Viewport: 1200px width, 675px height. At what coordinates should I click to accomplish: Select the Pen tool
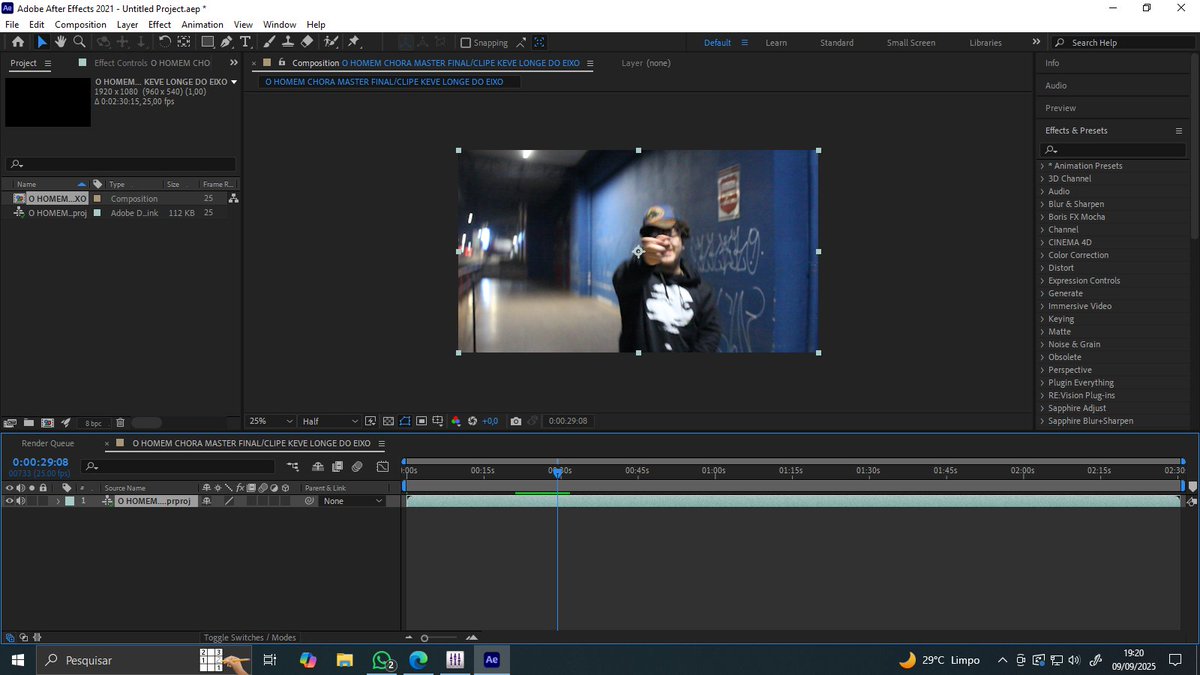click(227, 42)
